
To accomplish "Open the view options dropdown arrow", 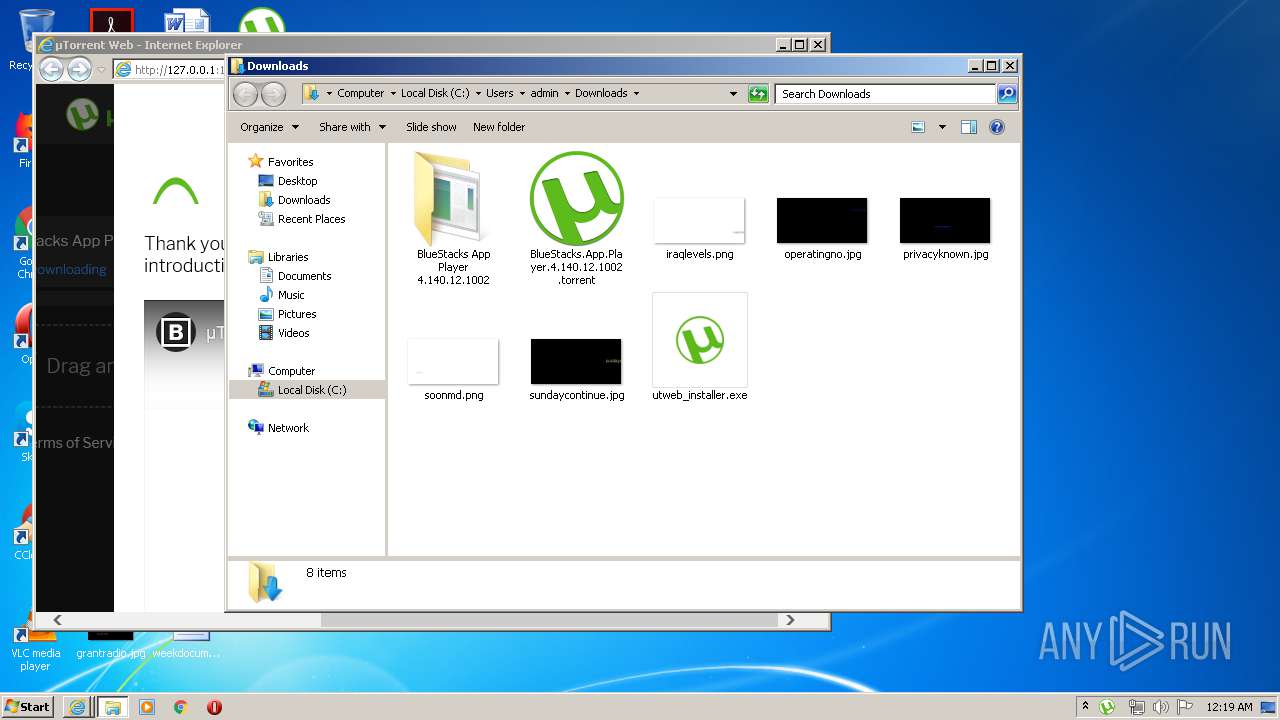I will [x=942, y=127].
